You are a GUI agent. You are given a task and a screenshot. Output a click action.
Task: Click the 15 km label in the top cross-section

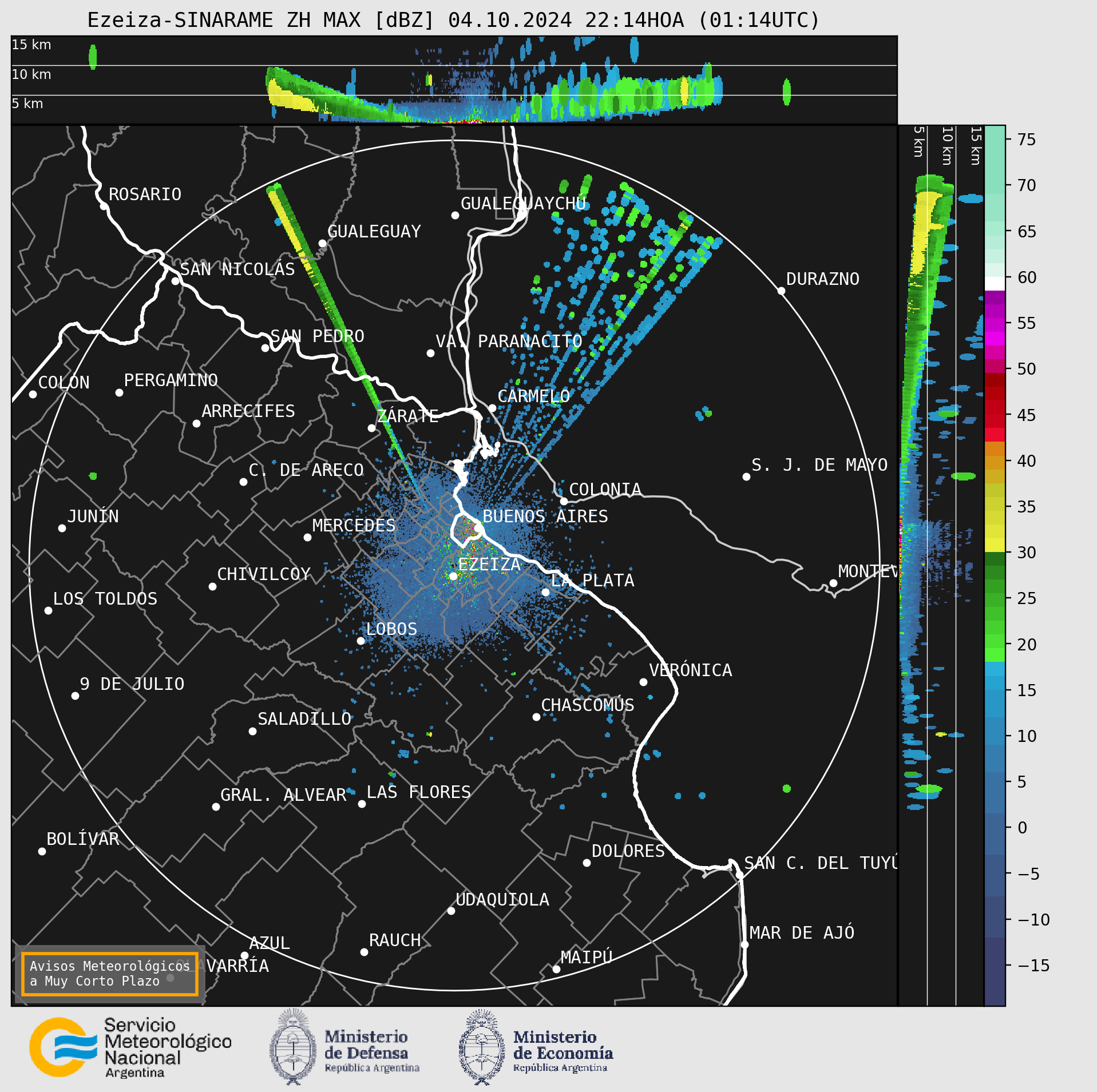point(31,45)
